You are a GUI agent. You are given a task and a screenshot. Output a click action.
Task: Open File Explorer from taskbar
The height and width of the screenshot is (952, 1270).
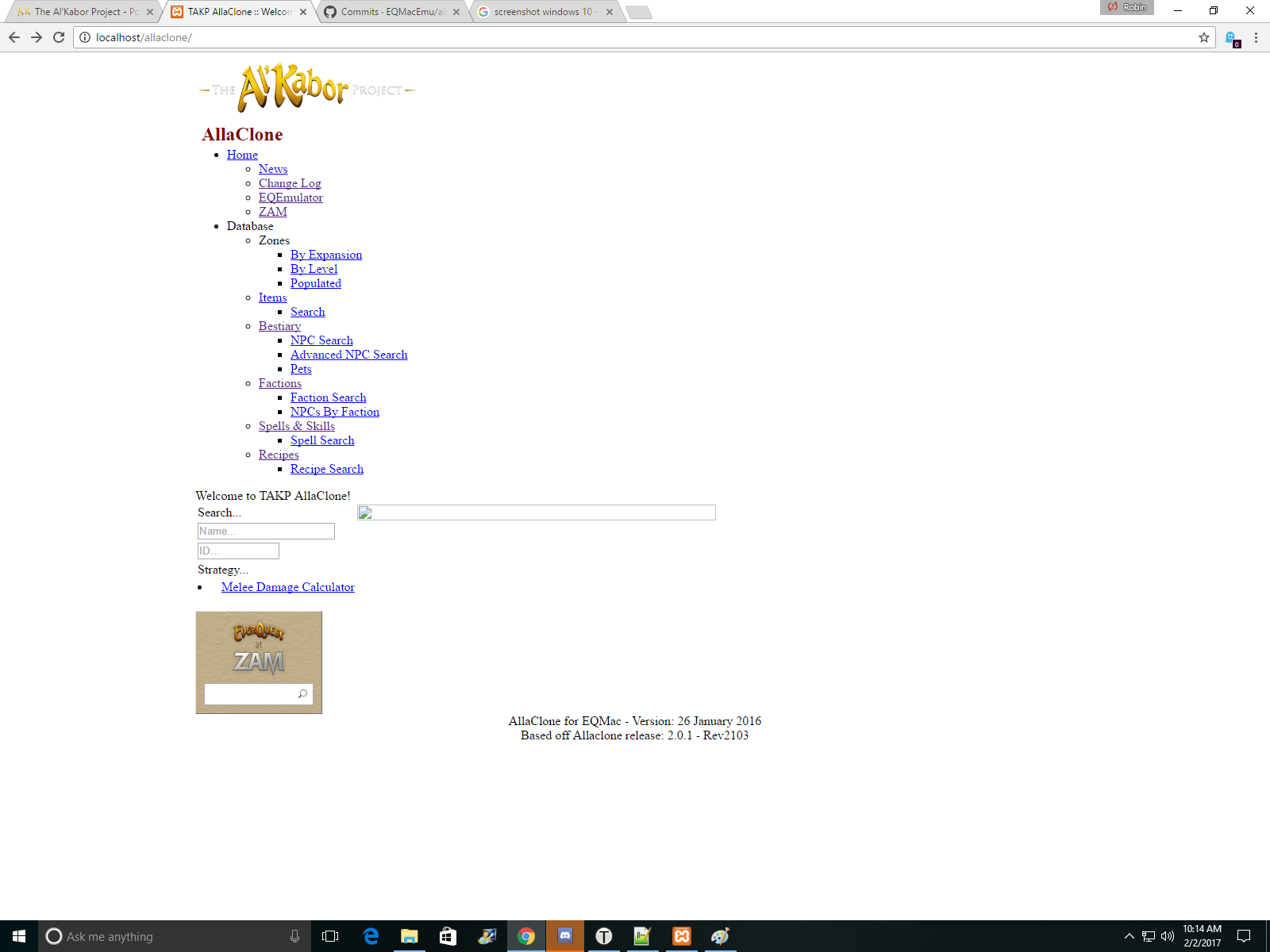[409, 936]
